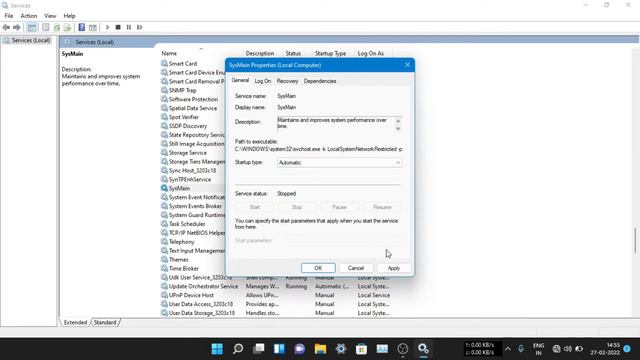The height and width of the screenshot is (360, 640).
Task: Click the services list vertical scrollbar thumb
Action: coord(635,240)
